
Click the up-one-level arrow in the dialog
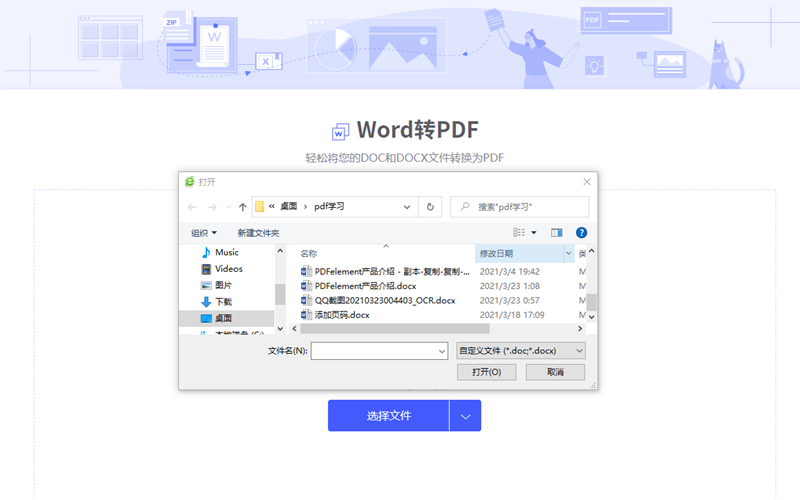(242, 207)
